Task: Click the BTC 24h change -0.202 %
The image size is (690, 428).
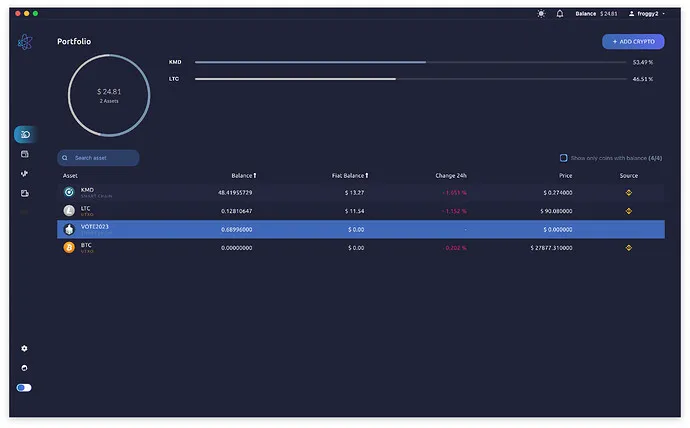Action: 455,248
